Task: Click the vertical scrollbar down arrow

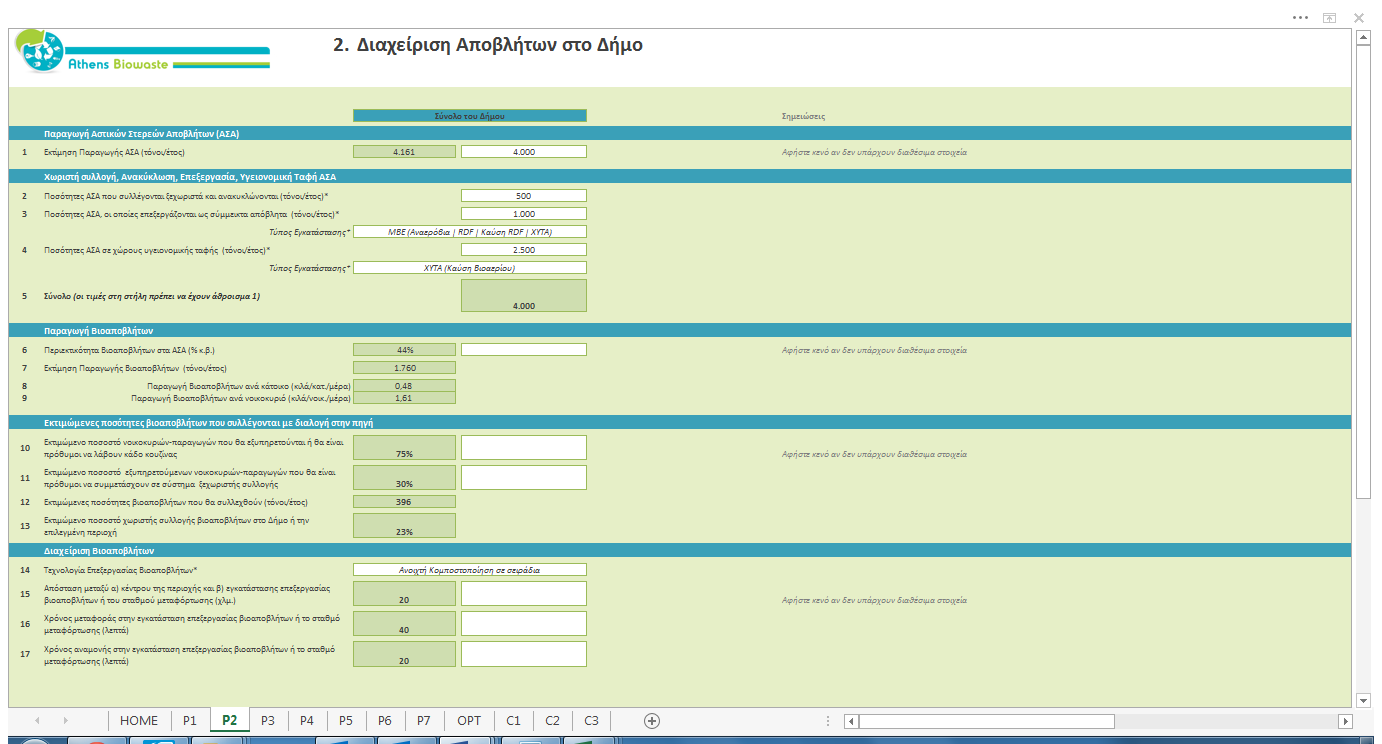Action: coord(1363,700)
